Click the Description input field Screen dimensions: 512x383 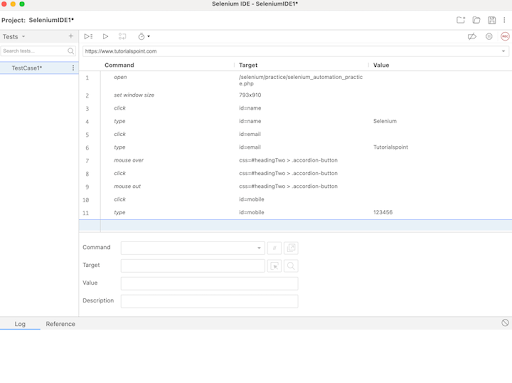[209, 301]
